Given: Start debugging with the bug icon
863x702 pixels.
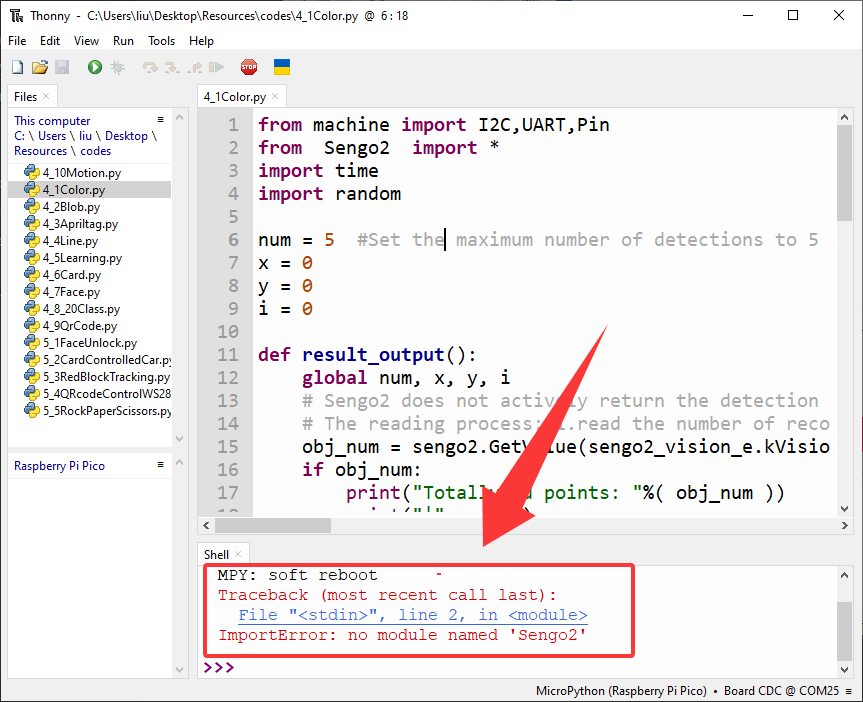Looking at the screenshot, I should click(x=117, y=67).
